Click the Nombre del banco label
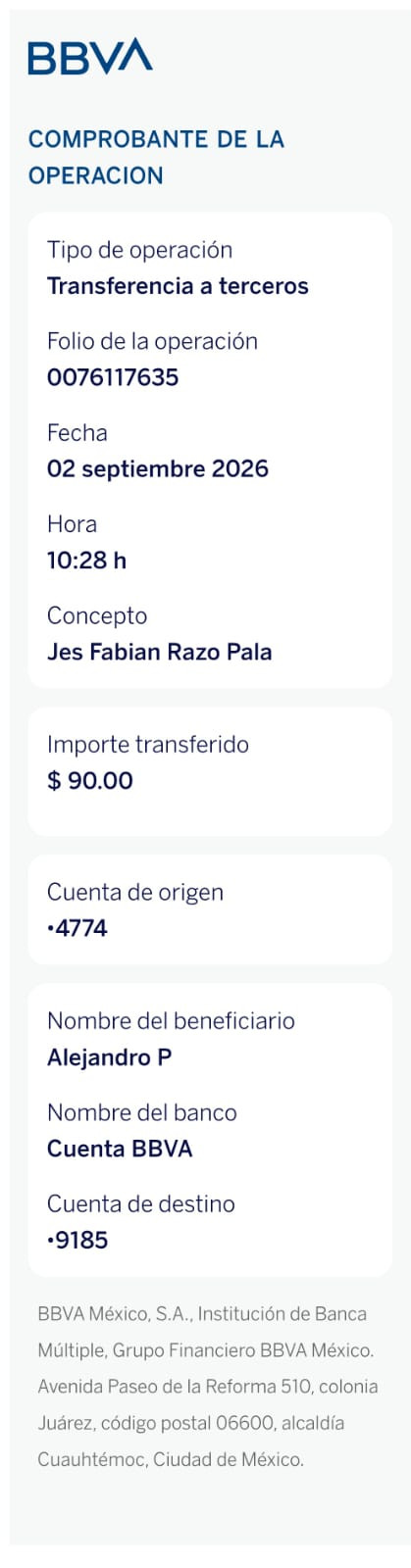The height and width of the screenshot is (1568, 411). [x=142, y=1112]
